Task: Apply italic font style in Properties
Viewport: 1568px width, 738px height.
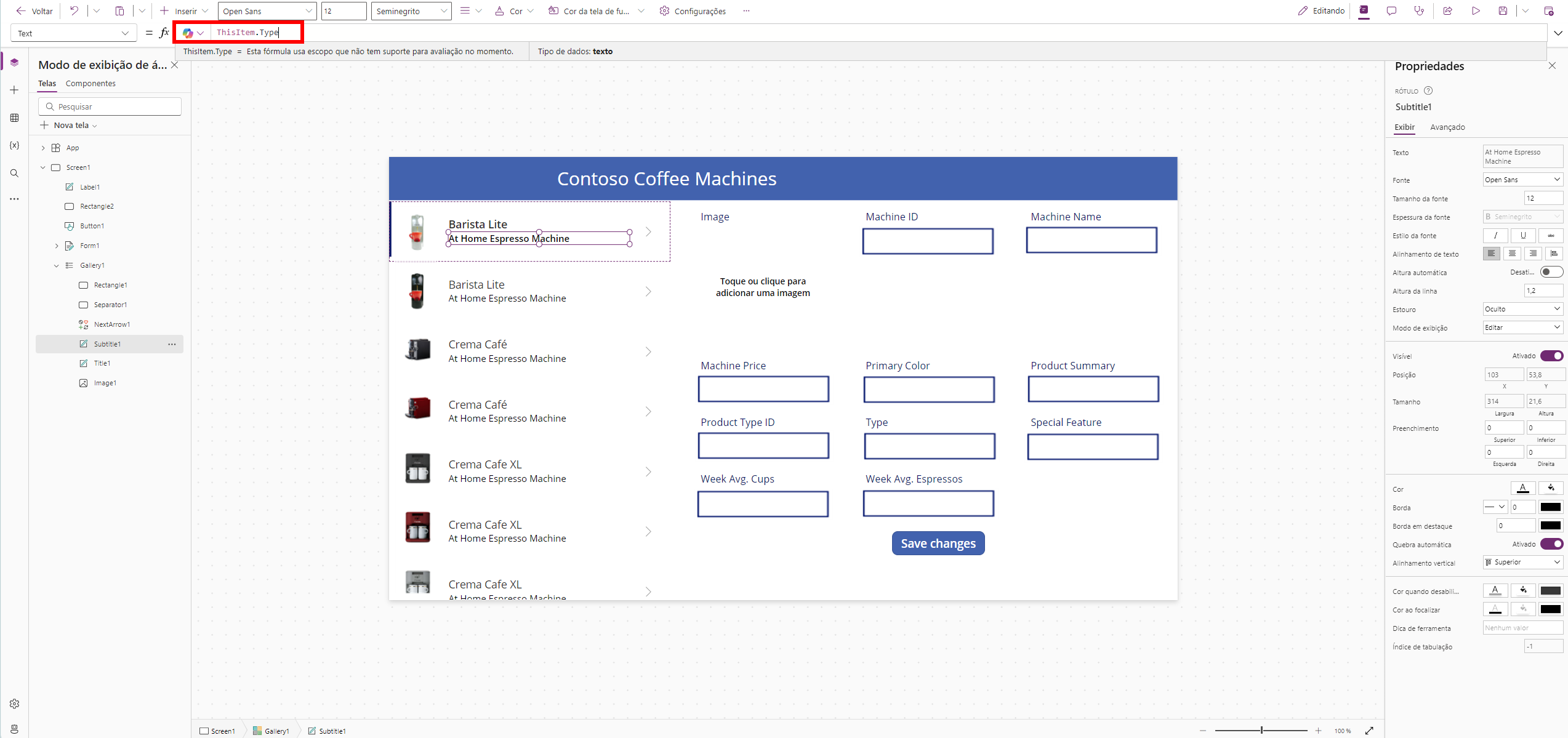Action: tap(1495, 235)
